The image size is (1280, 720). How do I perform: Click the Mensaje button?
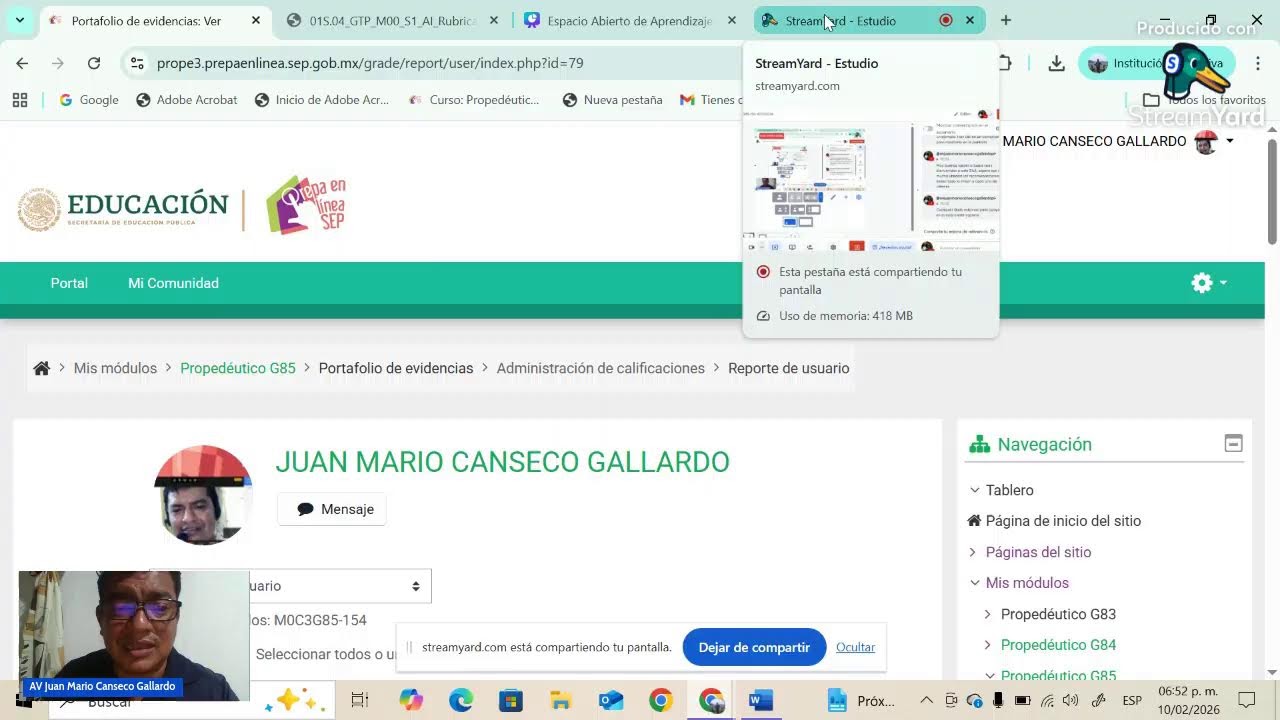pos(333,509)
